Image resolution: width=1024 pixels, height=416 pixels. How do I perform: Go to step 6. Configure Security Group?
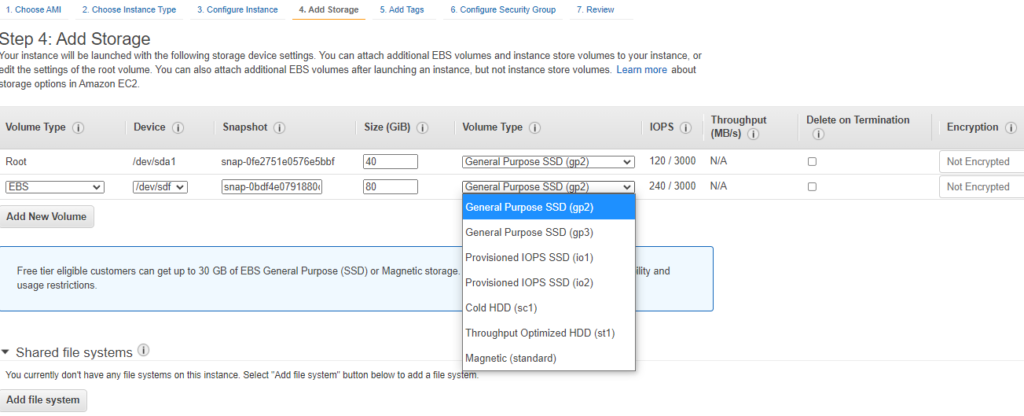point(503,10)
